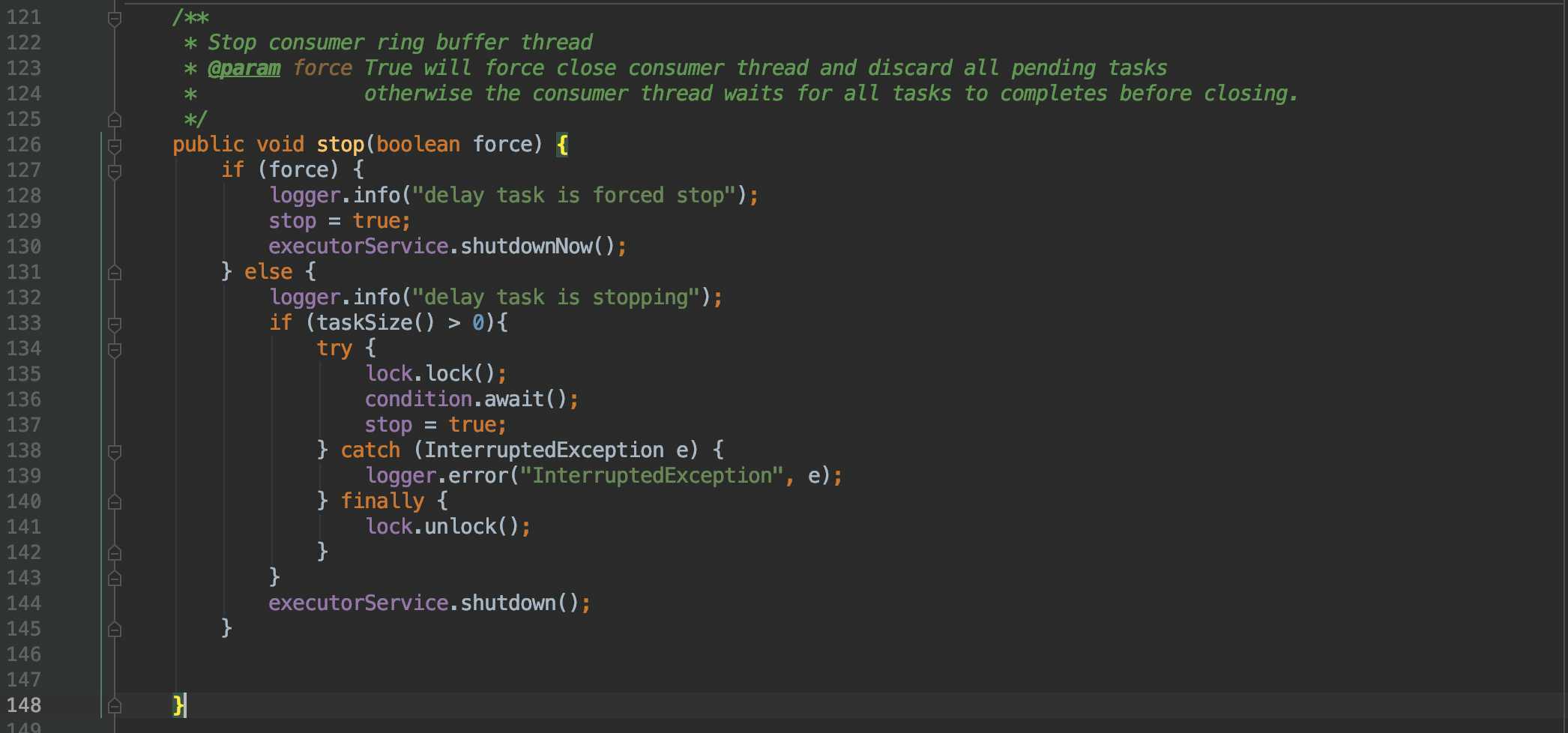This screenshot has height=733, width=1568.
Task: Click the taskSize() call on line 133
Action: coord(376,323)
